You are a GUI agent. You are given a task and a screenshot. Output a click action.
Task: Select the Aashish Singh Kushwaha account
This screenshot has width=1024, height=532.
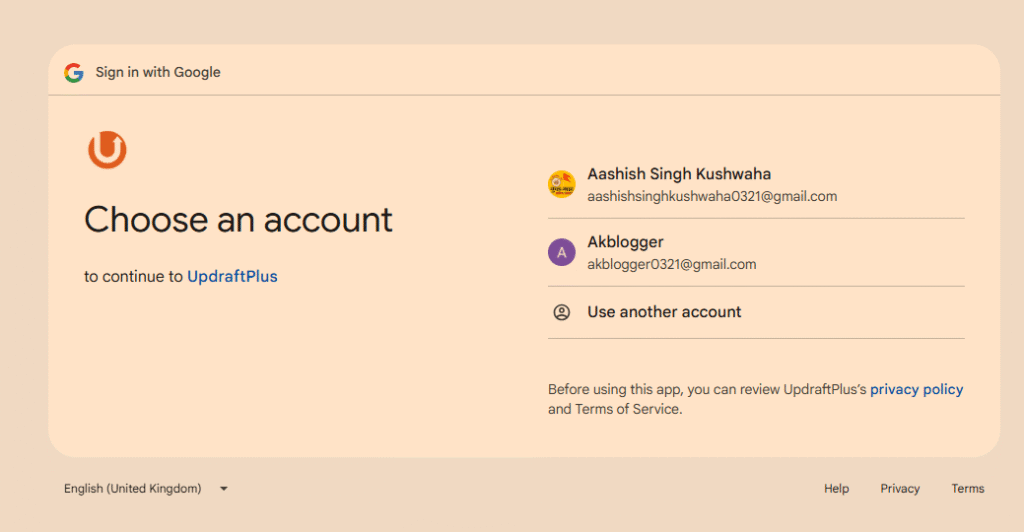pos(756,184)
